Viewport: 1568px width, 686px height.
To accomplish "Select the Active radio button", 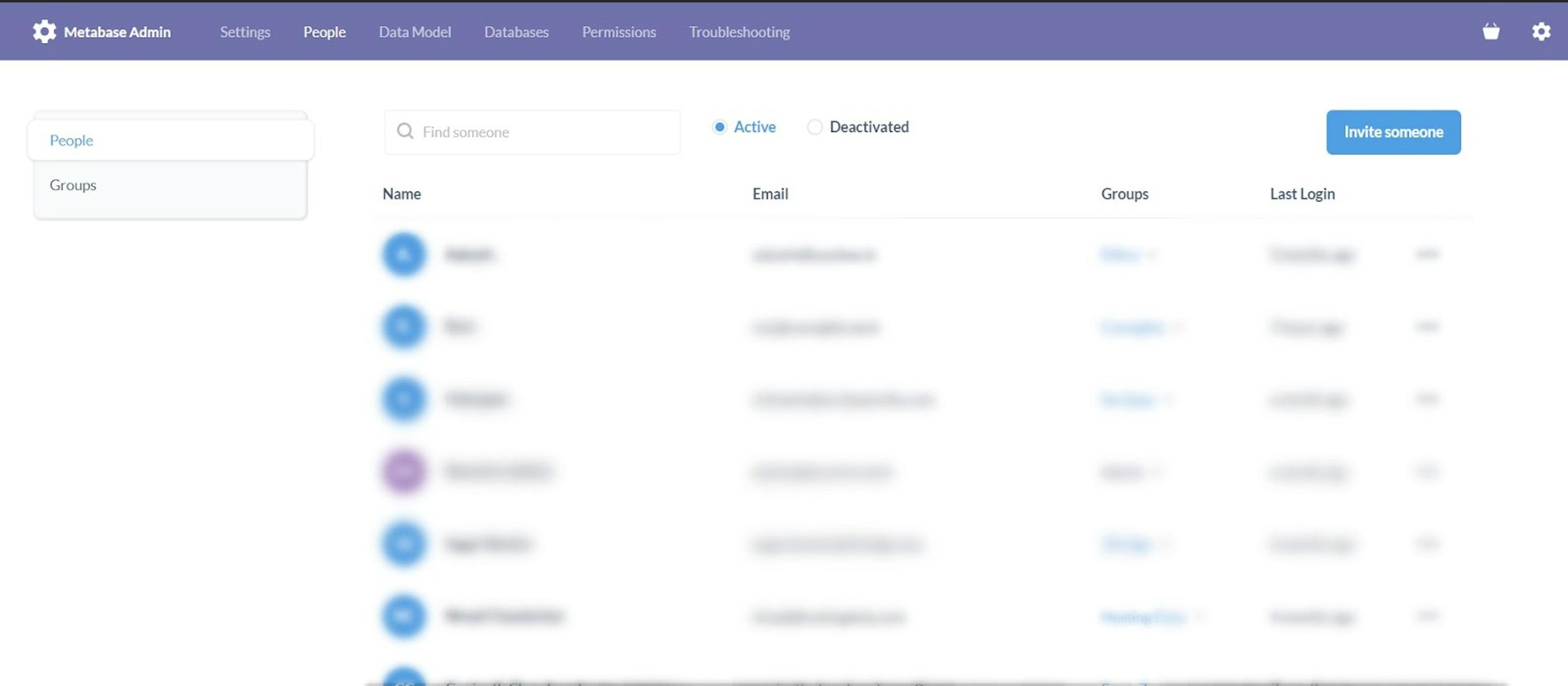I will coord(719,127).
